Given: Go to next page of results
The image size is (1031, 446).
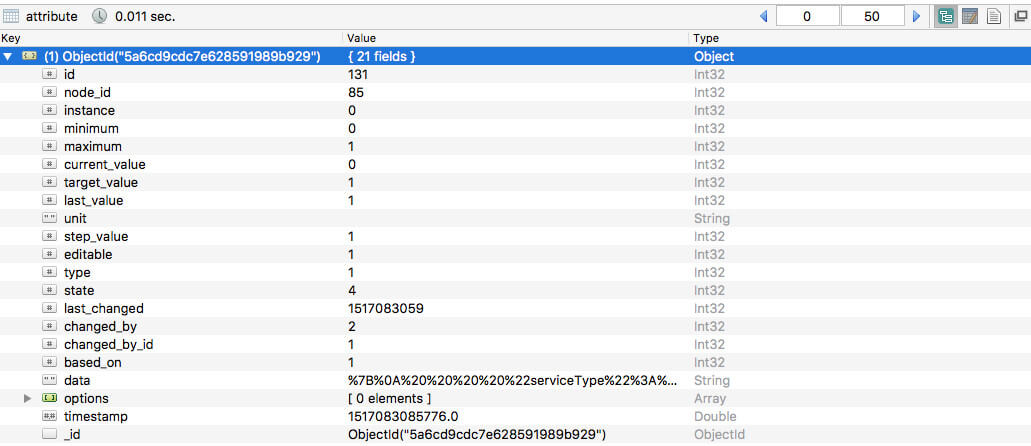Looking at the screenshot, I should (x=917, y=16).
